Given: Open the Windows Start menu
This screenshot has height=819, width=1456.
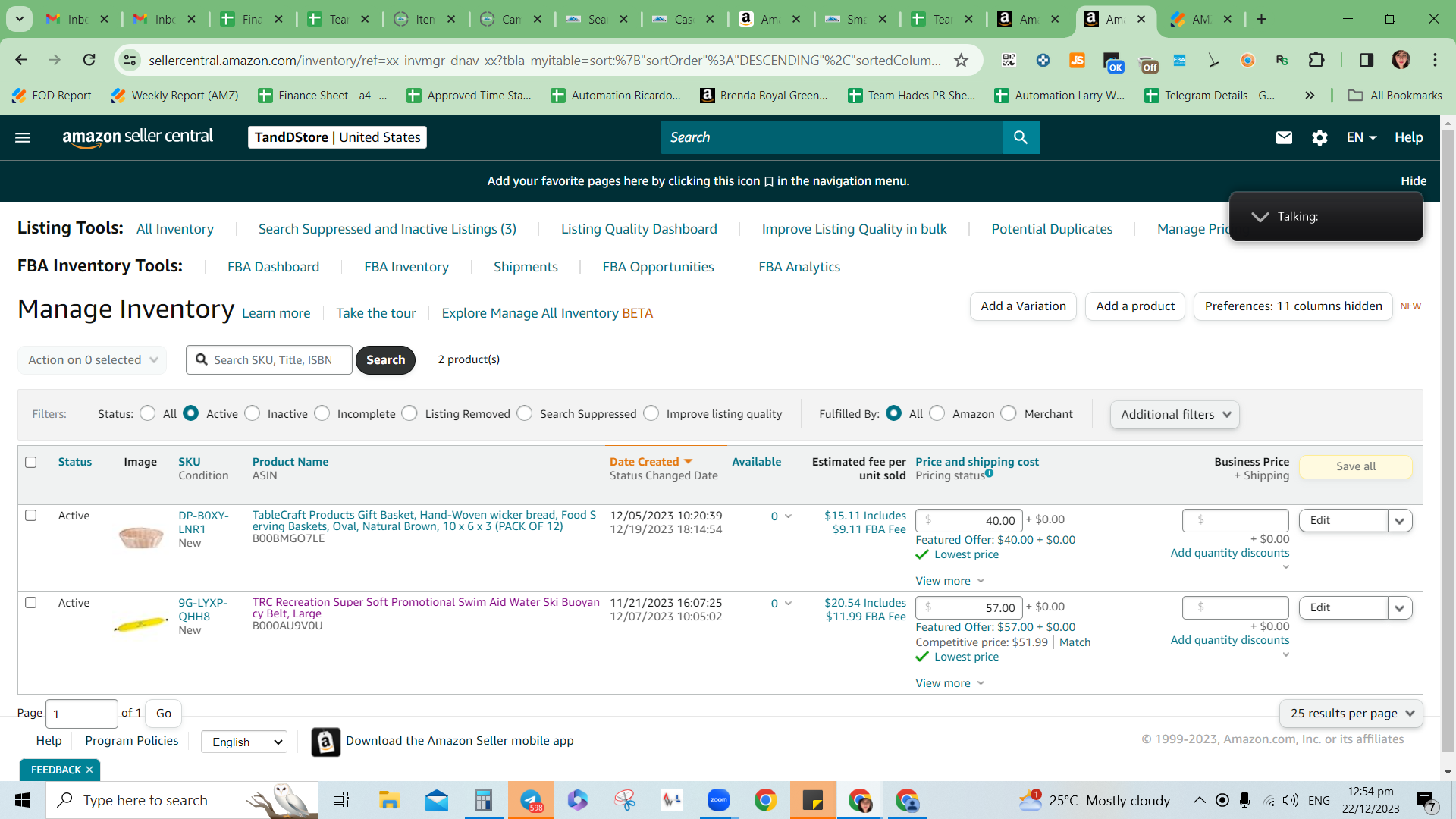Looking at the screenshot, I should tap(23, 800).
